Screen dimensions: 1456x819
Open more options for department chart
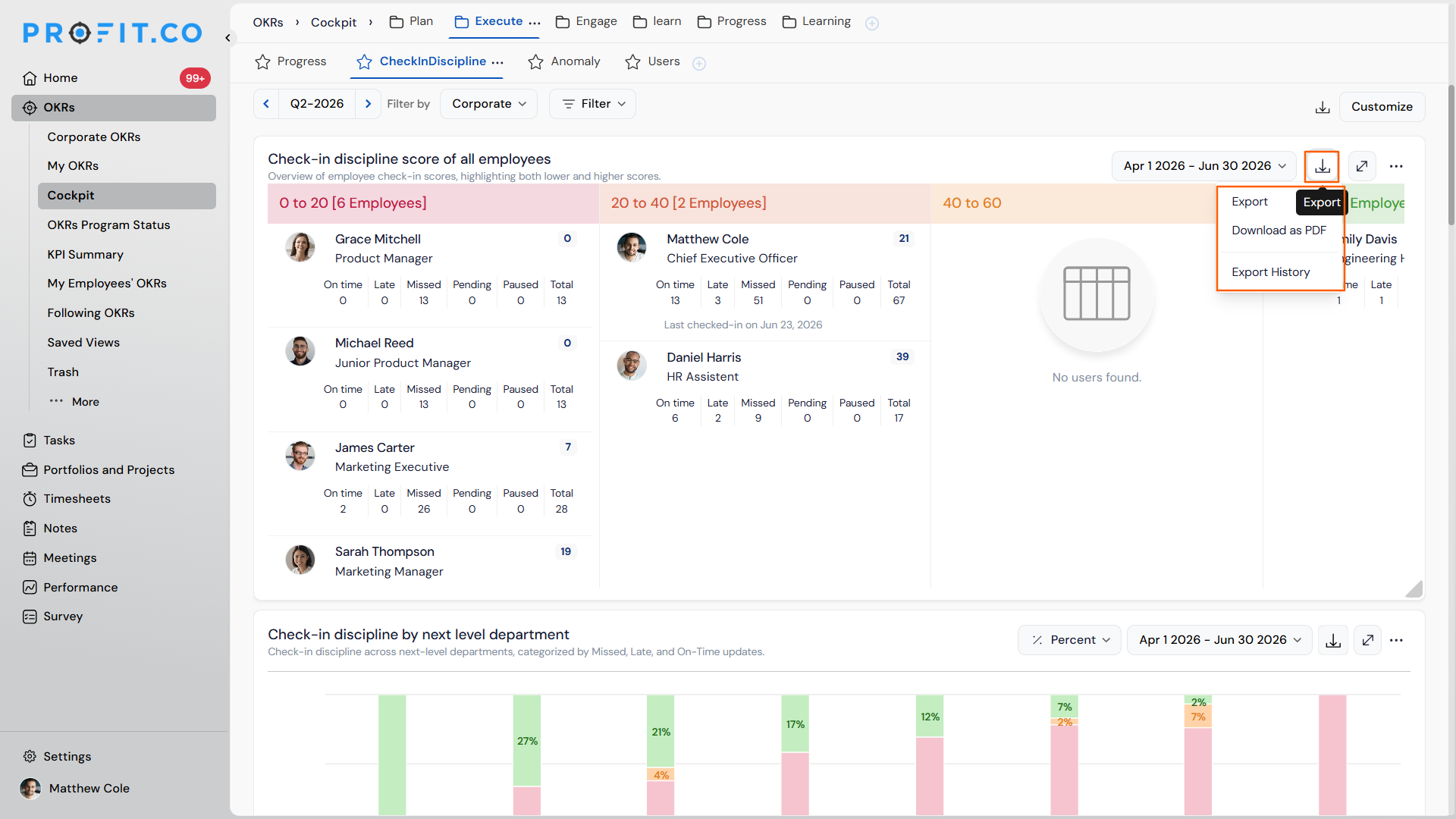click(1396, 641)
